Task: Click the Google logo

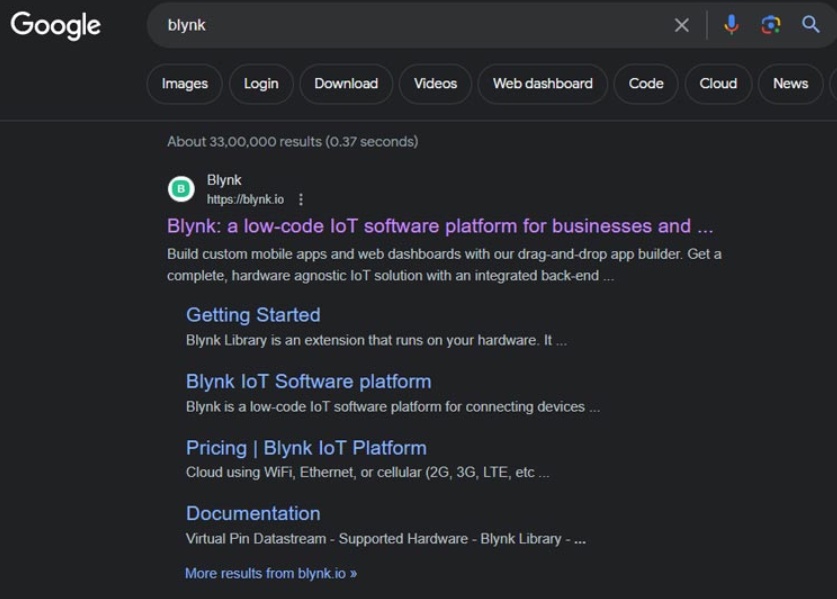Action: pyautogui.click(x=55, y=25)
